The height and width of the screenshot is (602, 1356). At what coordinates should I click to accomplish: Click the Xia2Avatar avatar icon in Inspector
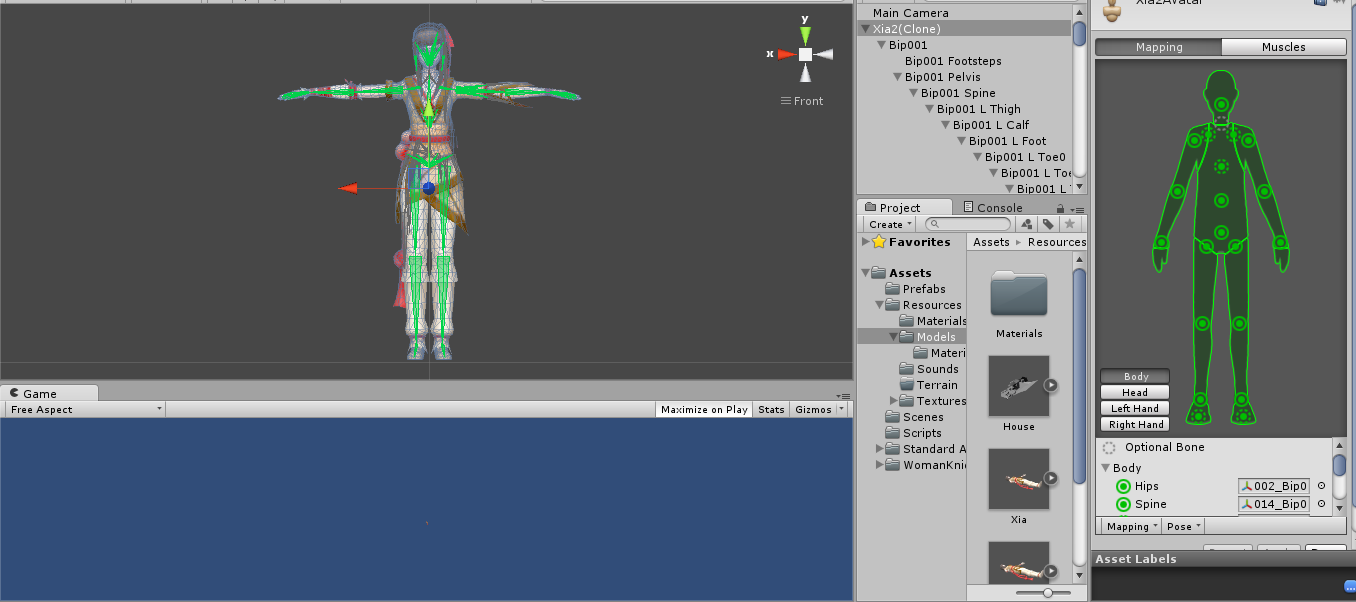(1110, 8)
